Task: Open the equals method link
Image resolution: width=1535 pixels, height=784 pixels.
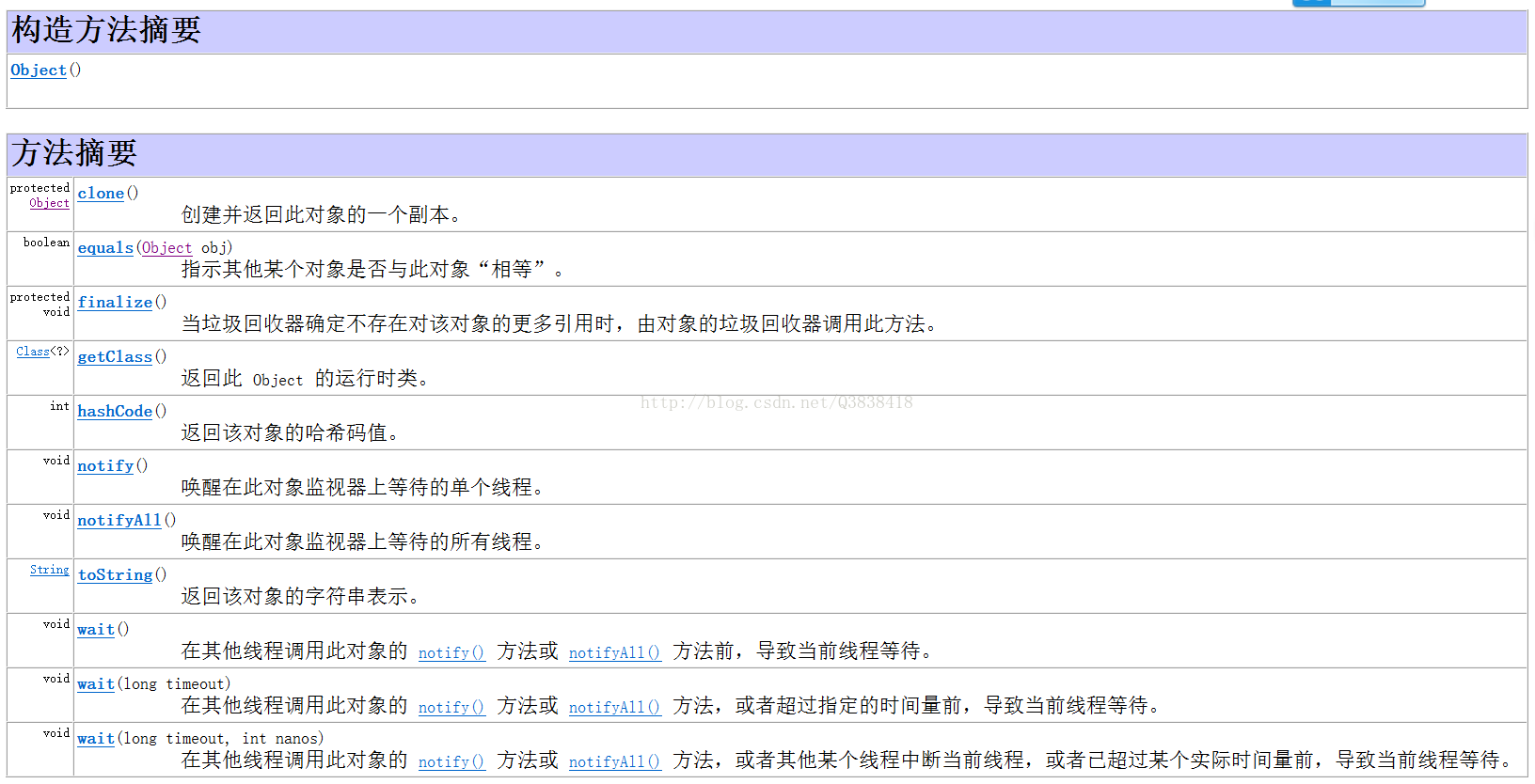Action: (x=105, y=248)
